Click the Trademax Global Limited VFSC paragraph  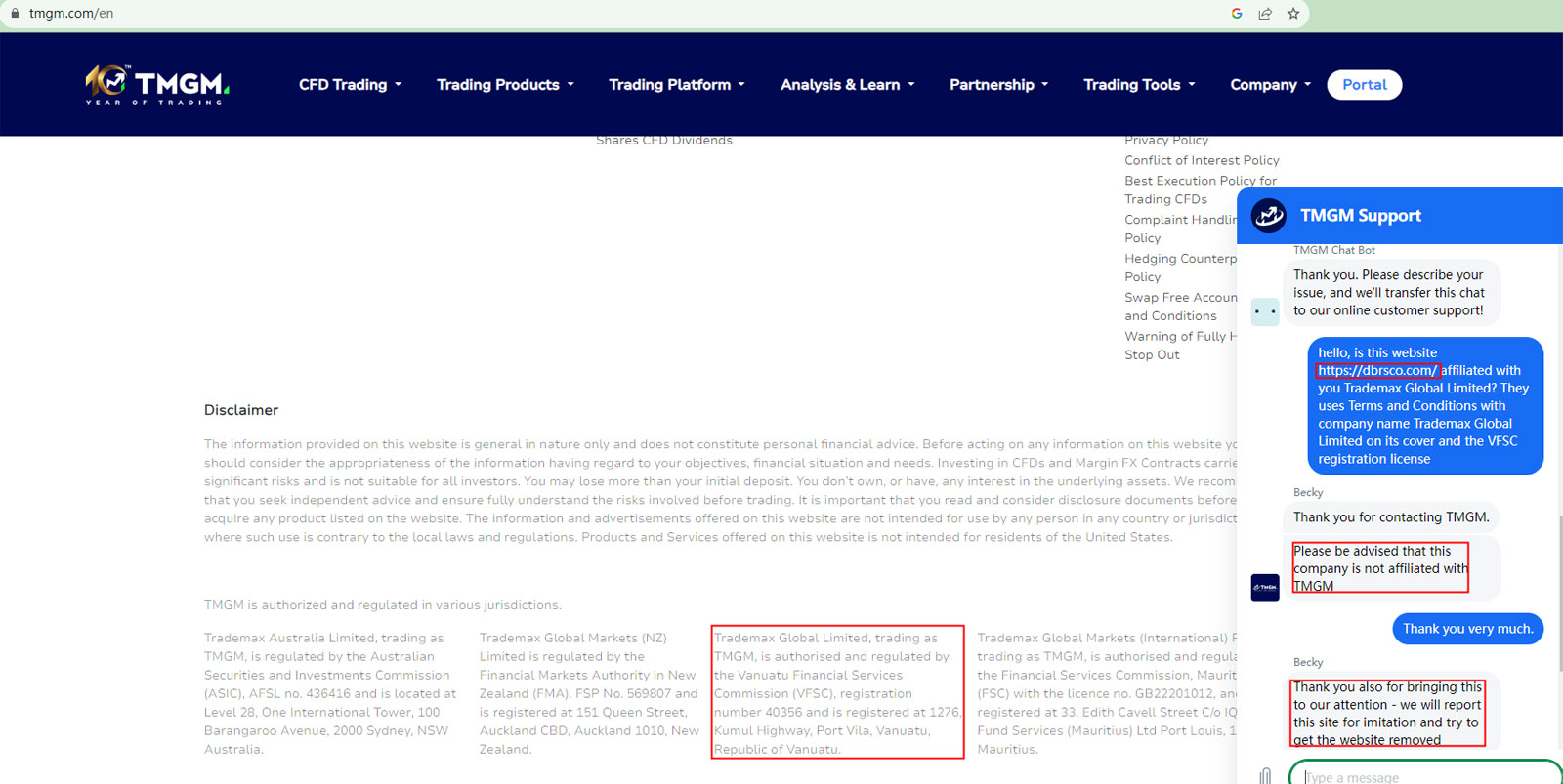click(837, 693)
